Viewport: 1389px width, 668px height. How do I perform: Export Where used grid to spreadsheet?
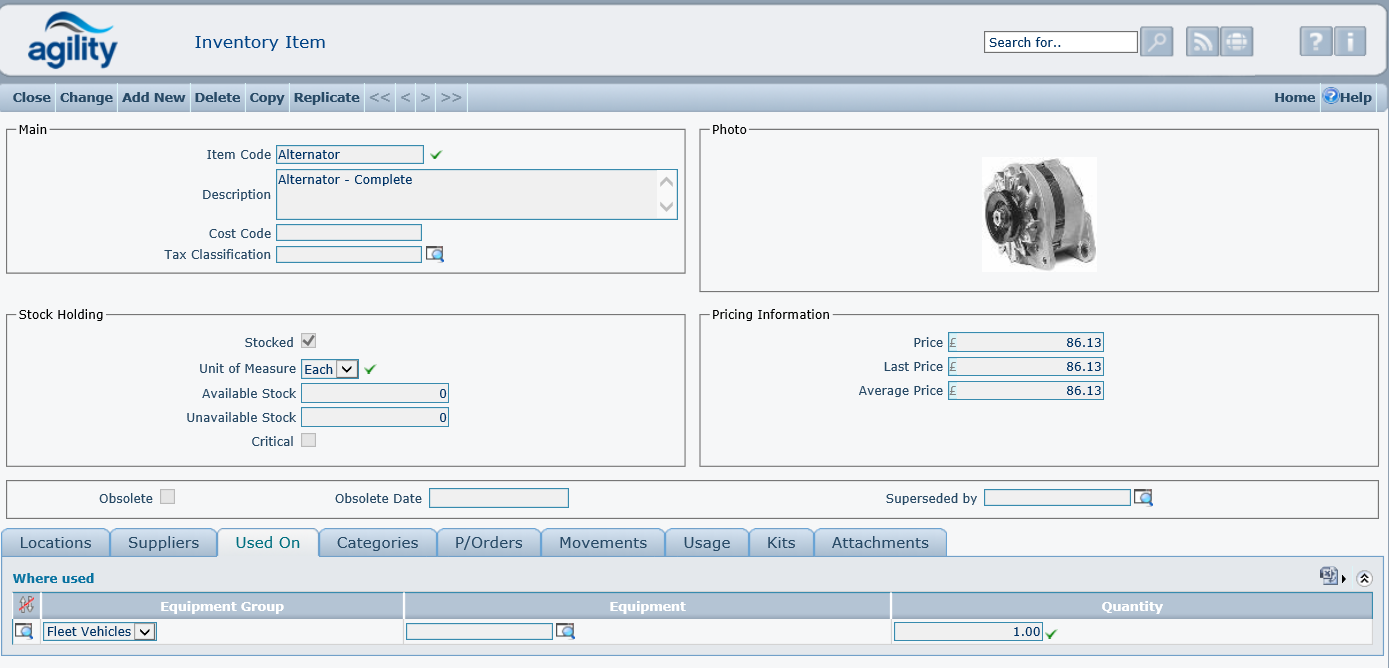(1329, 576)
